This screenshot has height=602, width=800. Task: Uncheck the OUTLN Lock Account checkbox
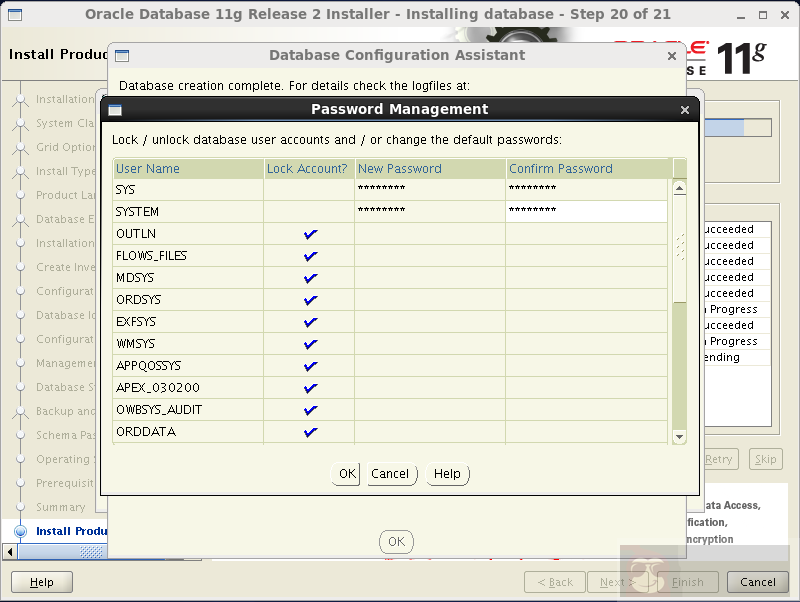[x=310, y=233]
